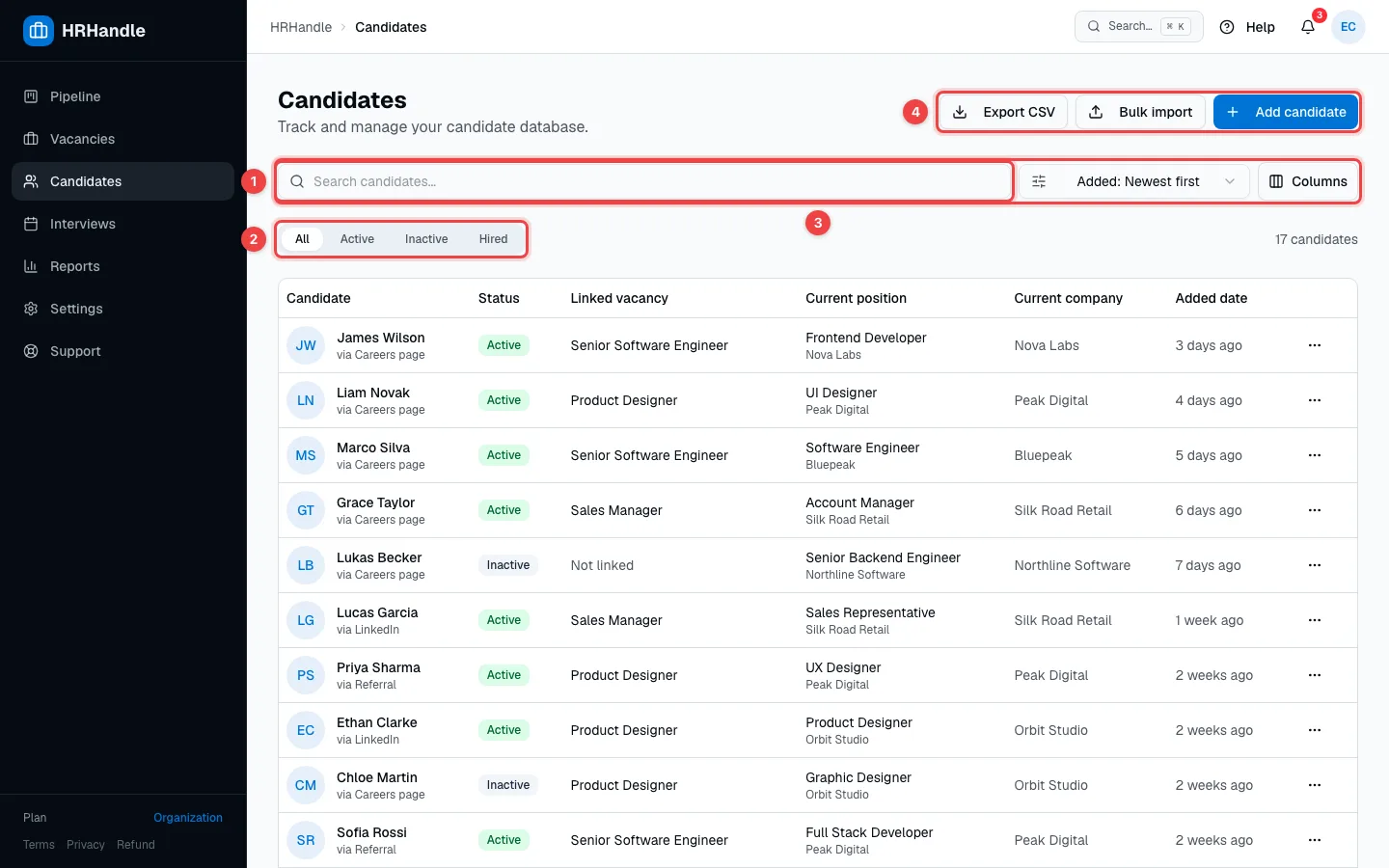The image size is (1389, 868).
Task: Open Vacancies in the sidebar
Action: point(123,139)
